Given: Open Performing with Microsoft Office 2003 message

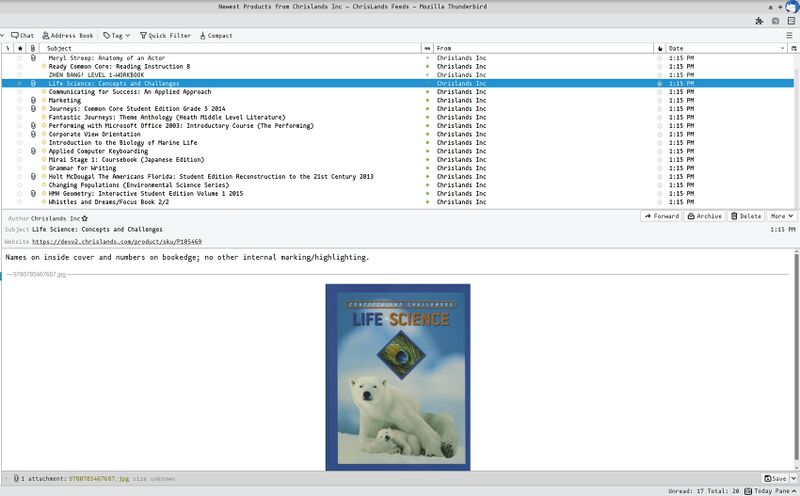Looking at the screenshot, I should pyautogui.click(x=181, y=126).
